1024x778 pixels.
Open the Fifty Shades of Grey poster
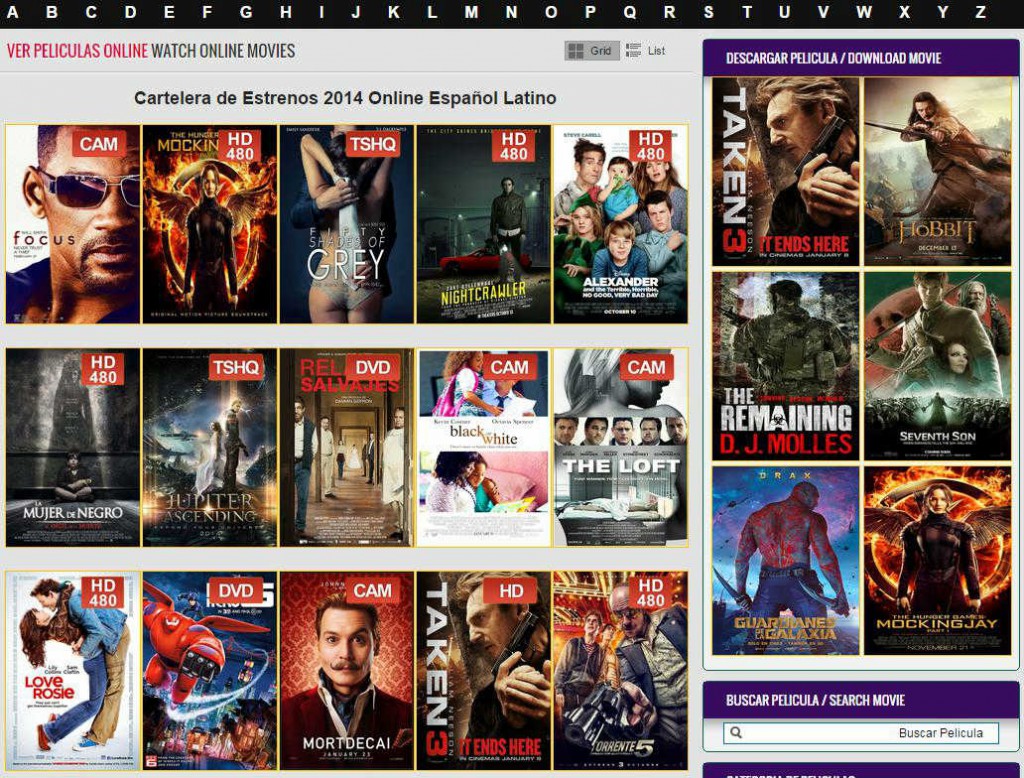[x=347, y=224]
